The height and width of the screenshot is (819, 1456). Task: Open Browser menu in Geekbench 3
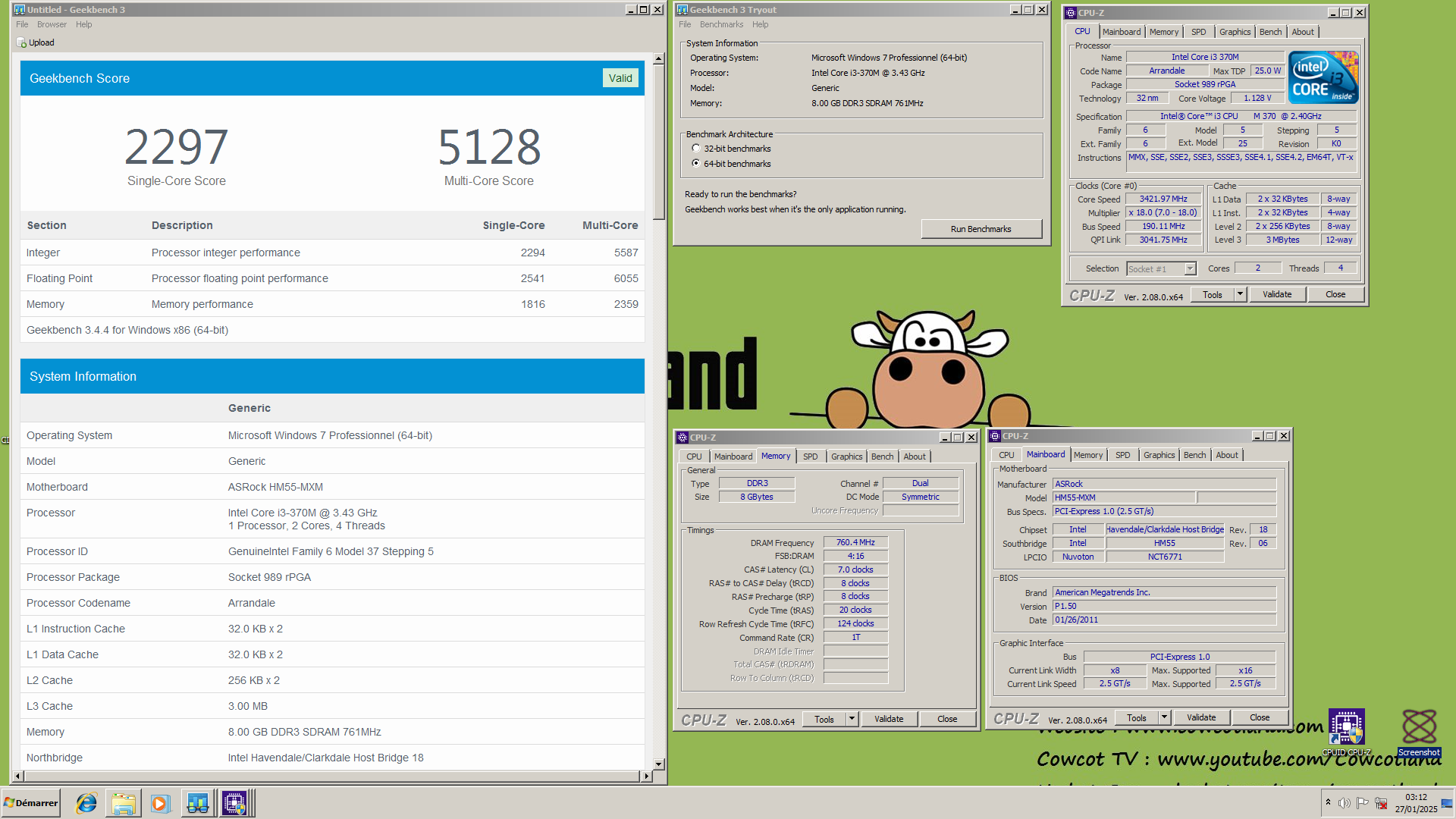(52, 25)
